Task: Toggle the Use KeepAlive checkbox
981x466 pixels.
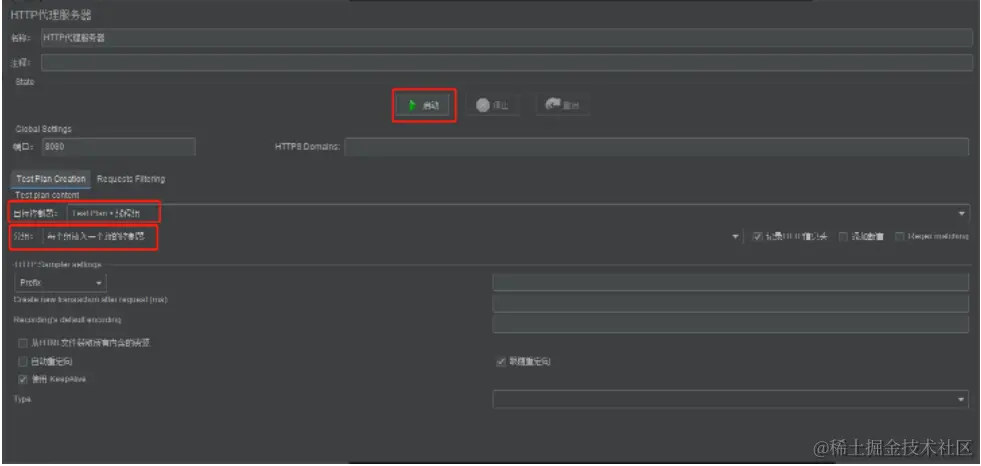Action: click(x=23, y=379)
